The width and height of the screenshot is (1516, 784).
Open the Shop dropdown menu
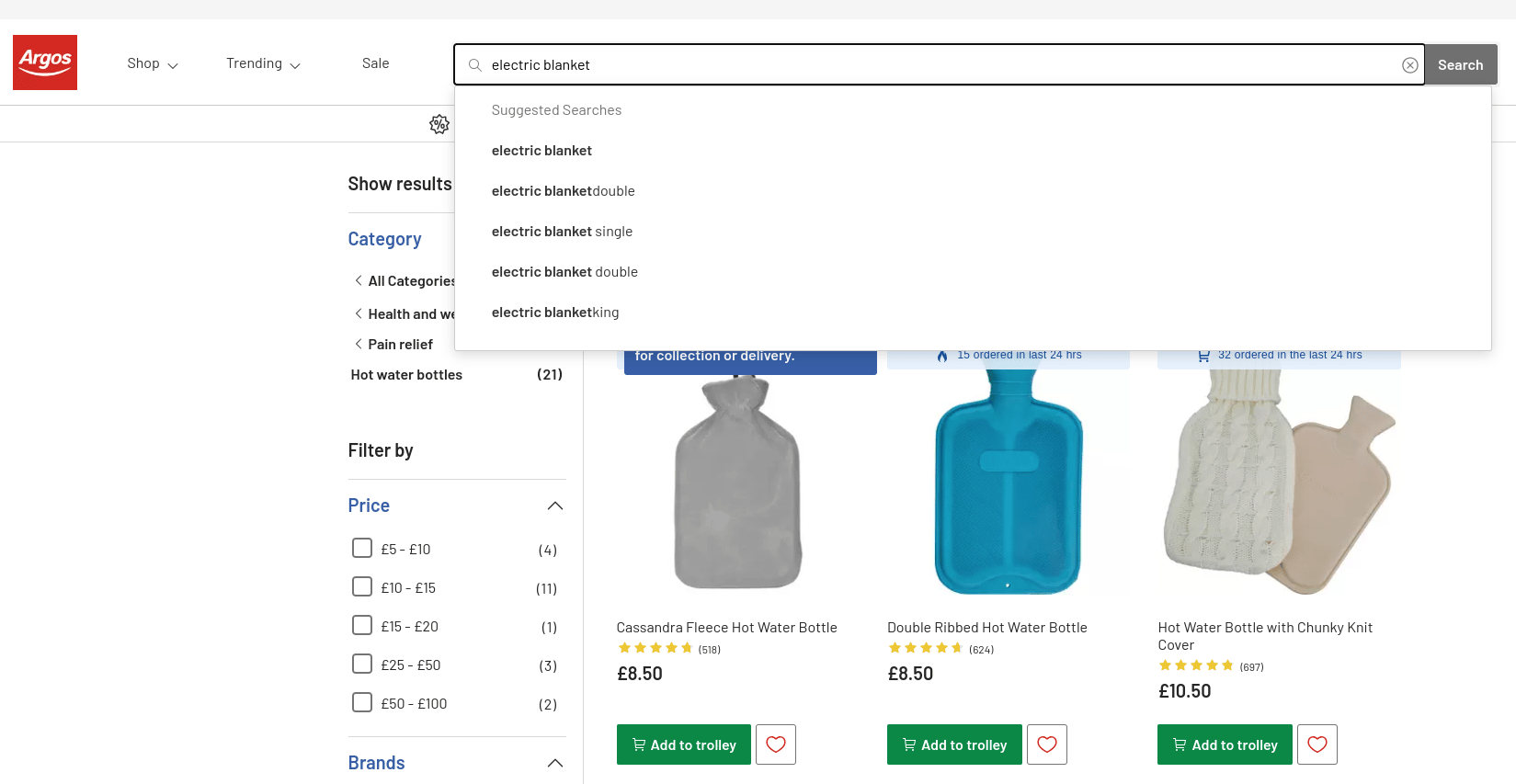(153, 63)
